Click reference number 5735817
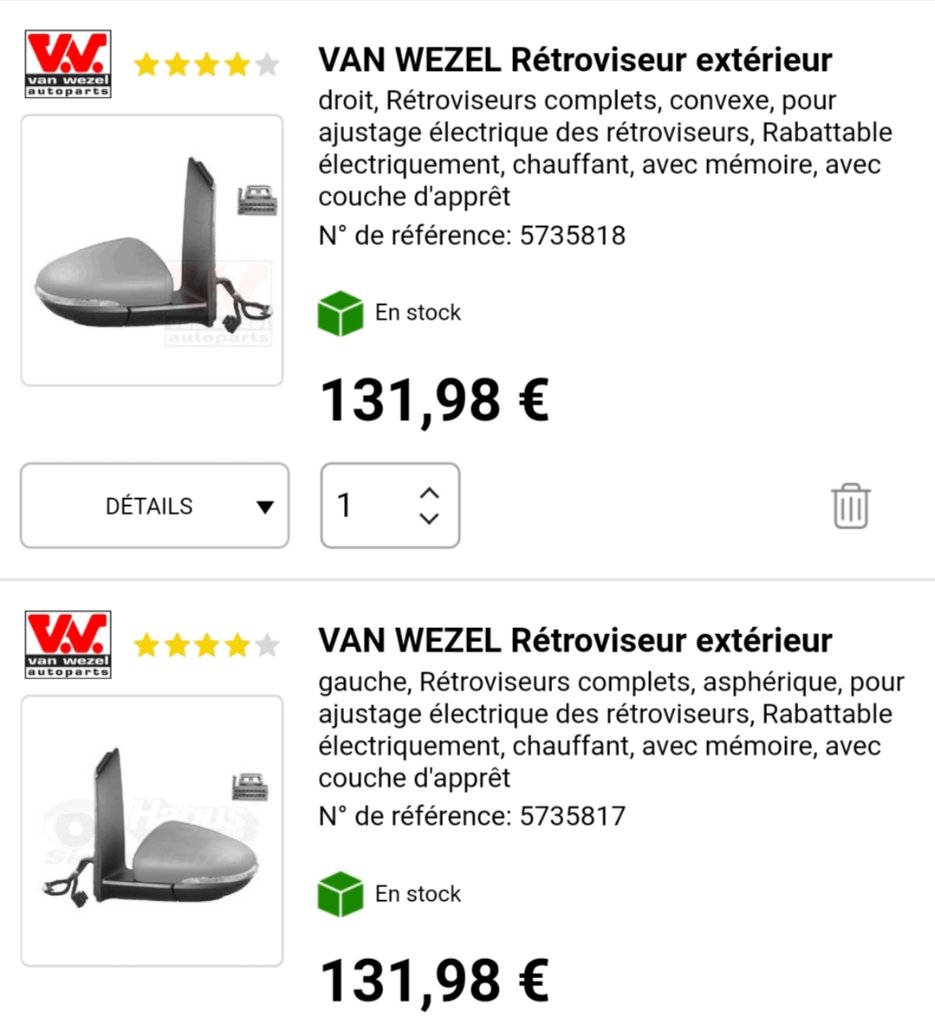This screenshot has height=1024, width=935. (572, 816)
